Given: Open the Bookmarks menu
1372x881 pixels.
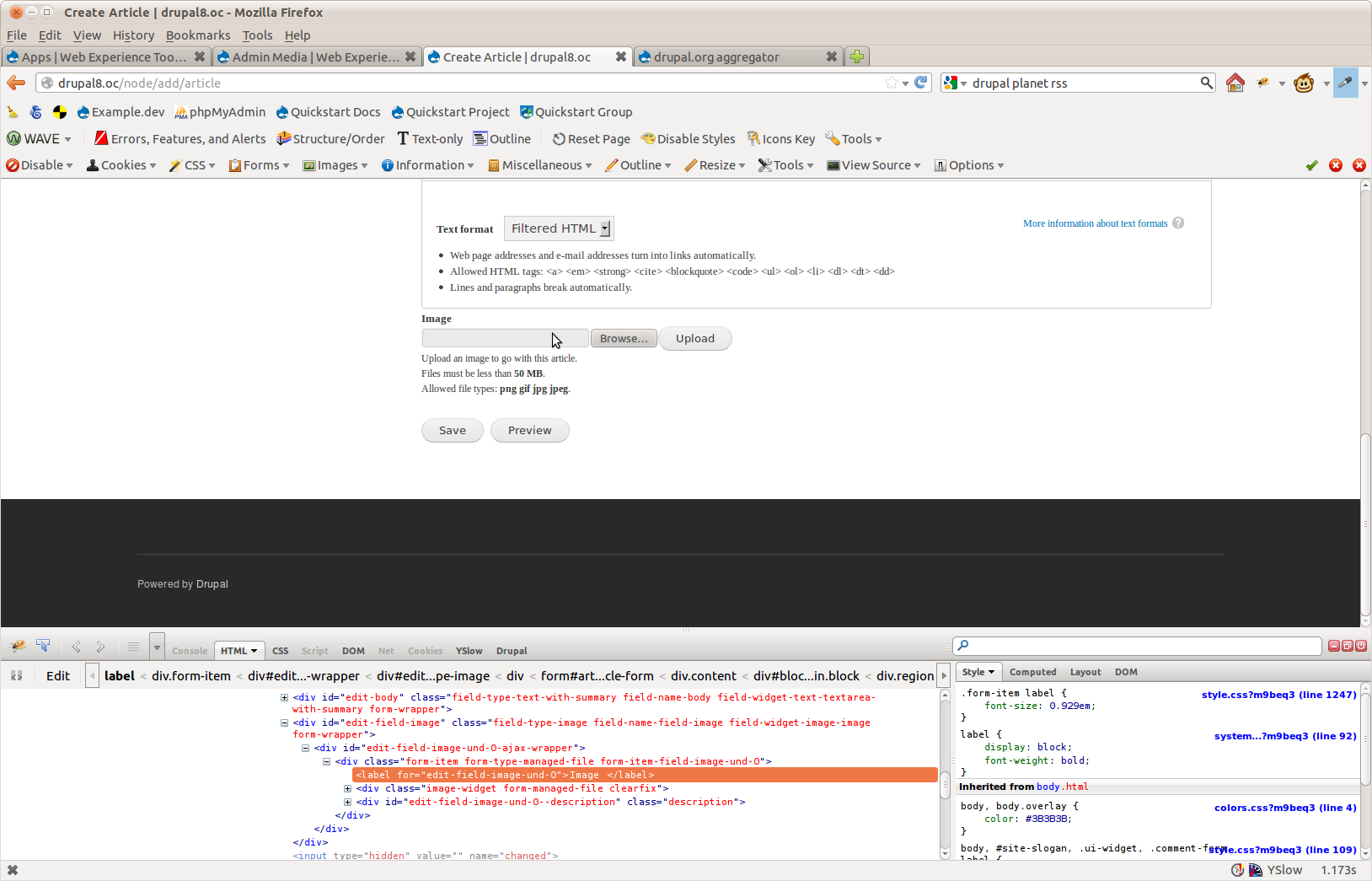Looking at the screenshot, I should pyautogui.click(x=198, y=35).
